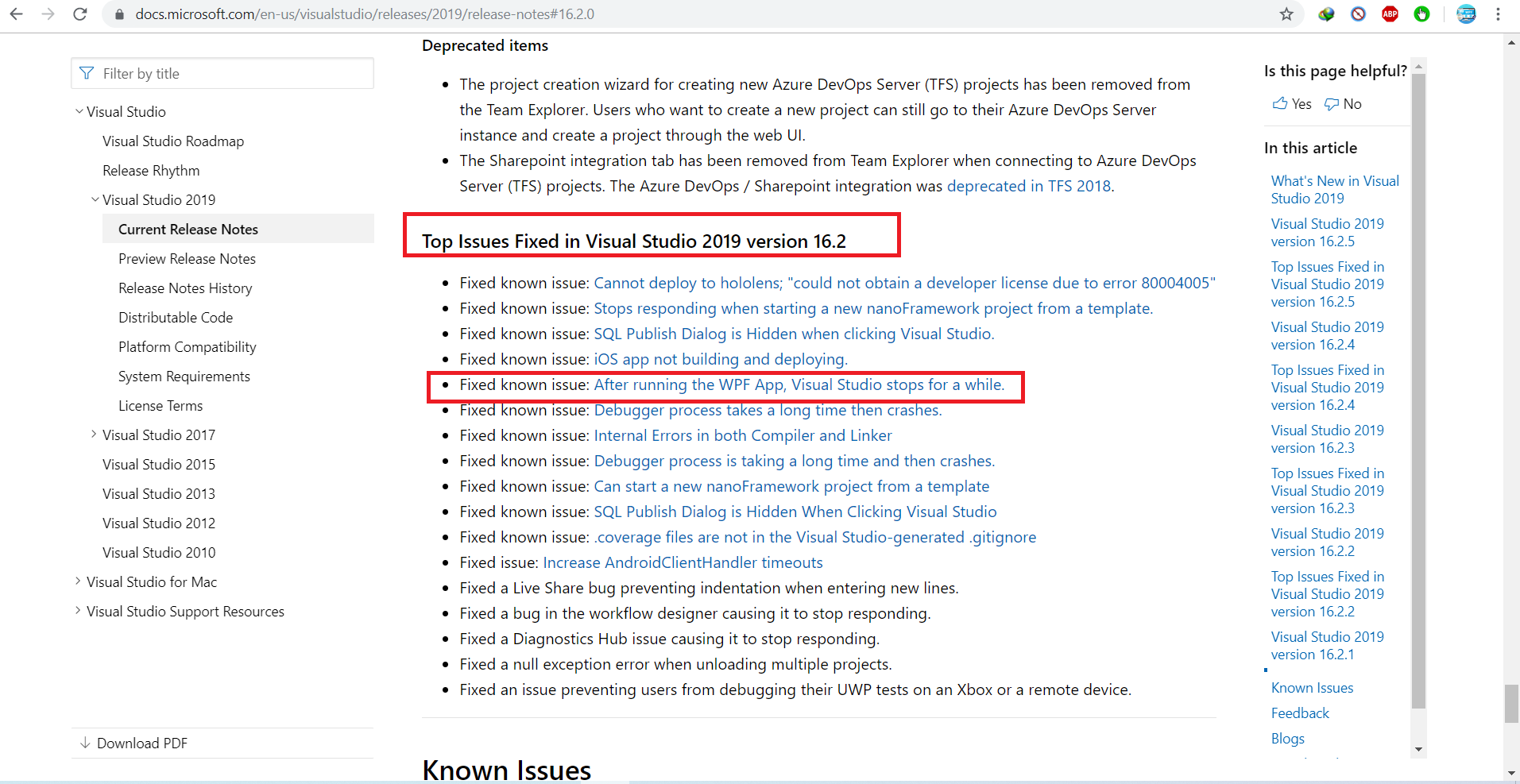Image resolution: width=1520 pixels, height=784 pixels.
Task: Open Release Notes History
Action: [185, 288]
